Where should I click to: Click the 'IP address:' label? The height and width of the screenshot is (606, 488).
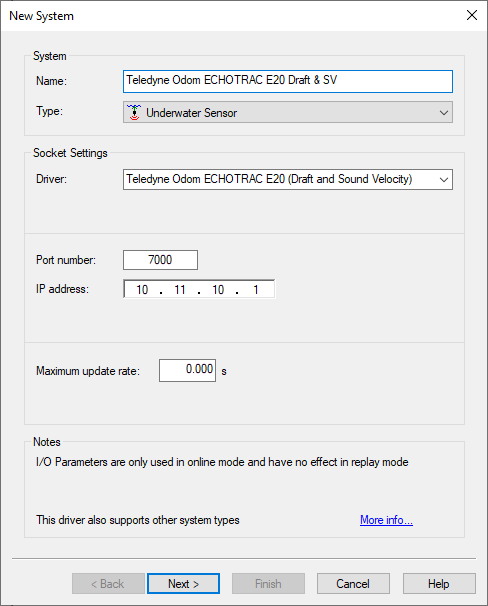point(62,289)
